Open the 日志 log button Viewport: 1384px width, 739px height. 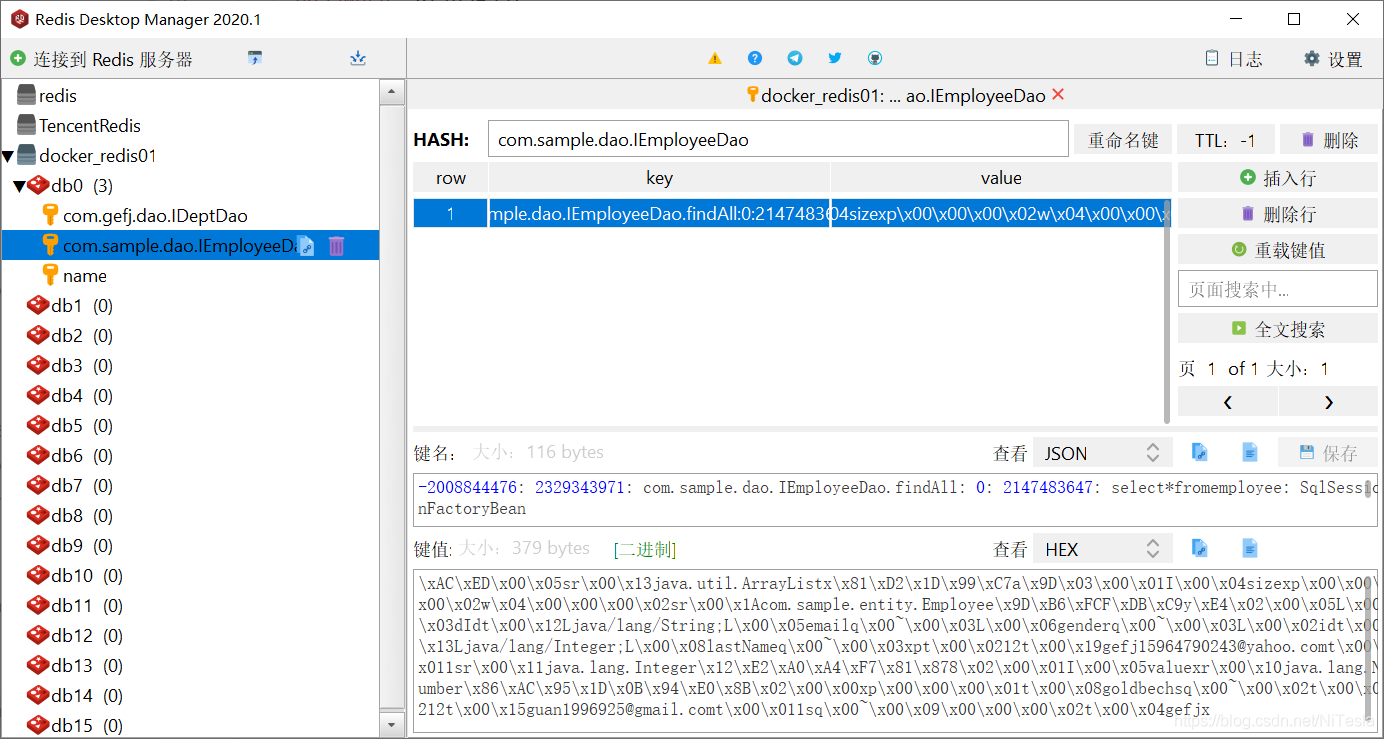1233,59
